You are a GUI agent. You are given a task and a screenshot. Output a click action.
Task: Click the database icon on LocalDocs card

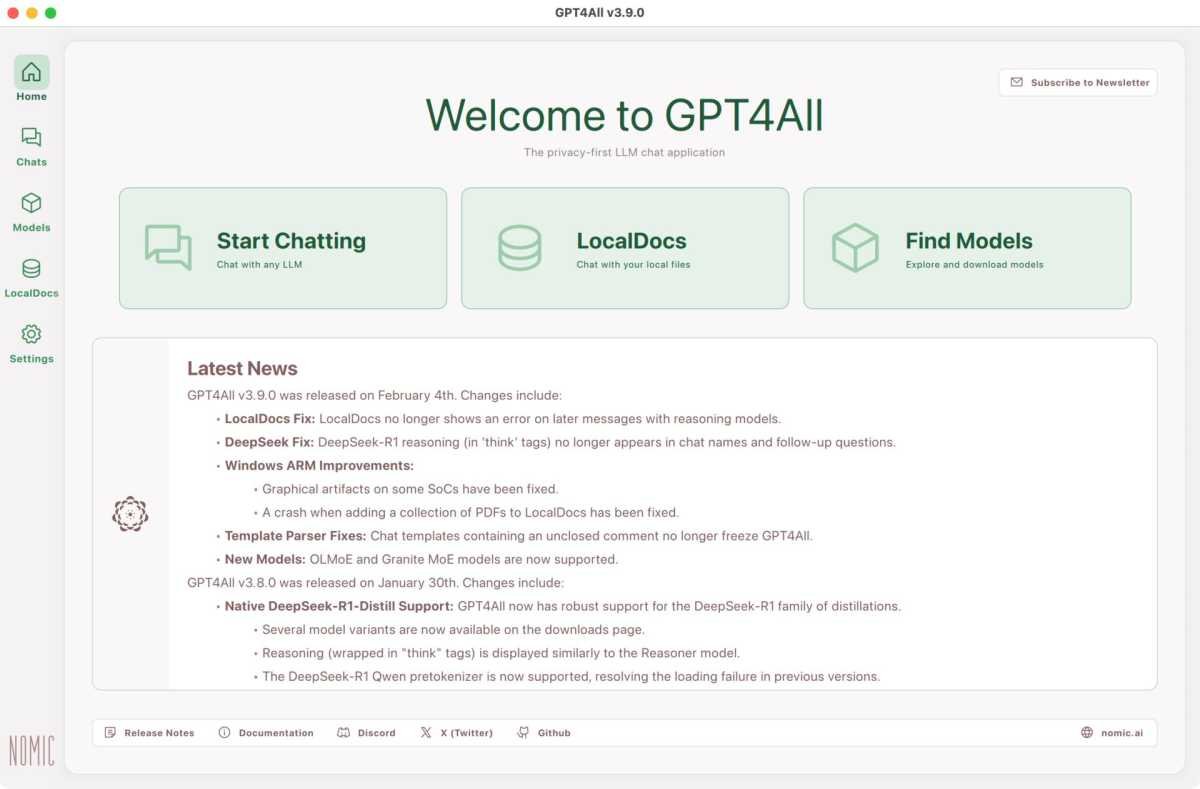pos(519,247)
